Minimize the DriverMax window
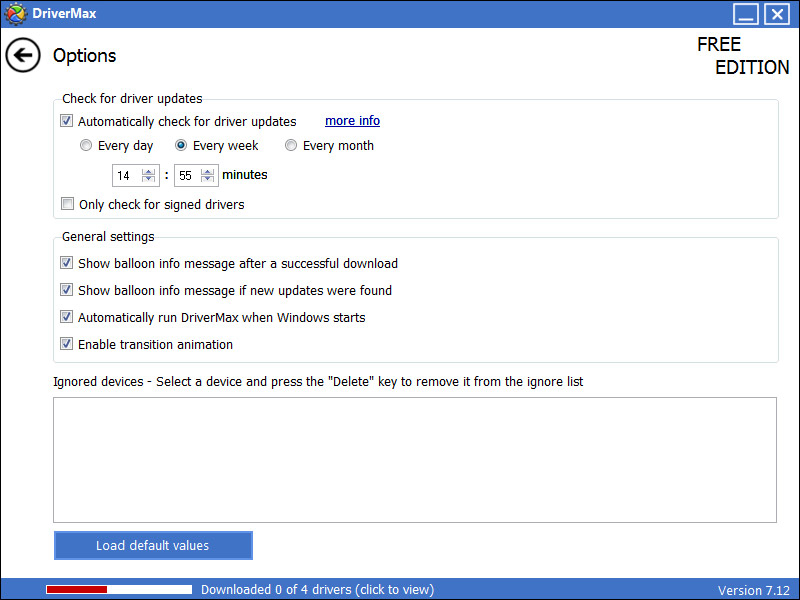The width and height of the screenshot is (800, 600). (x=746, y=14)
